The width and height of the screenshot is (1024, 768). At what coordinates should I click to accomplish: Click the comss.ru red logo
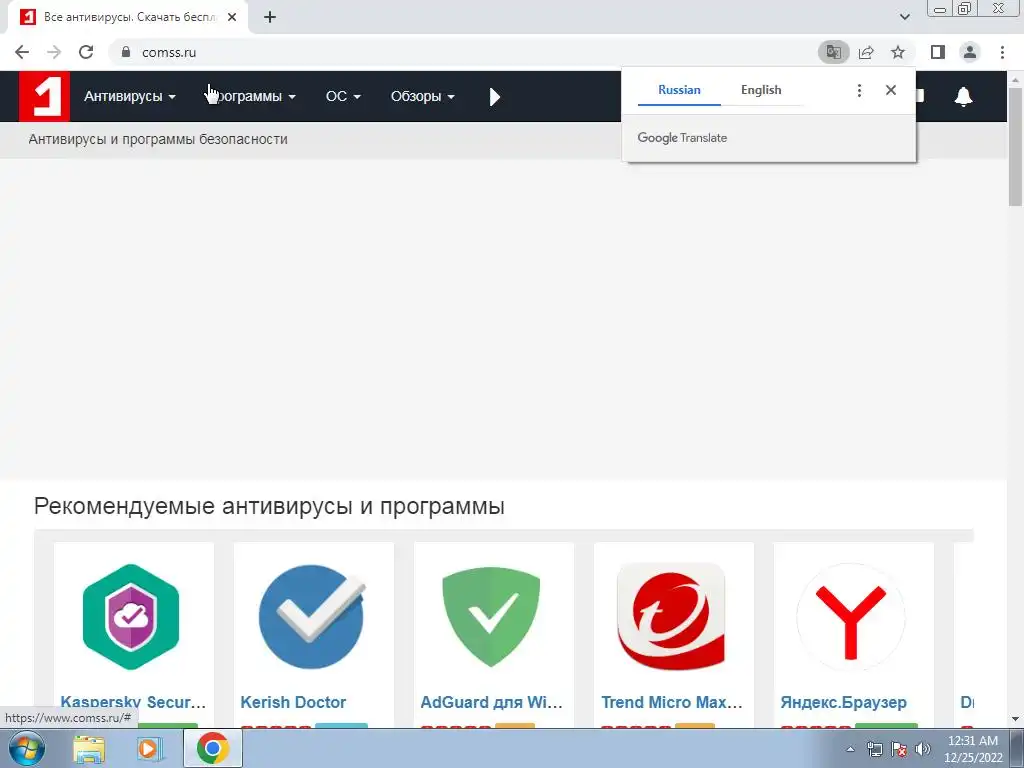click(44, 96)
